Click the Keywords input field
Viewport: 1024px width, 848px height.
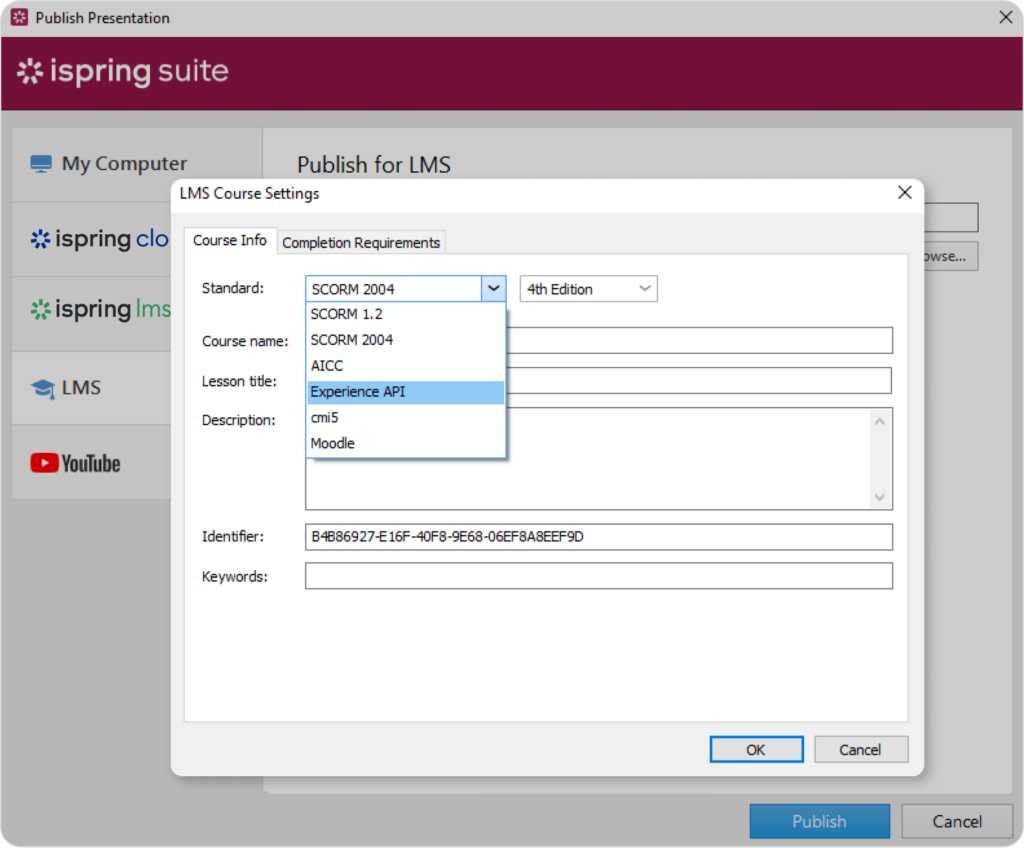[x=599, y=576]
